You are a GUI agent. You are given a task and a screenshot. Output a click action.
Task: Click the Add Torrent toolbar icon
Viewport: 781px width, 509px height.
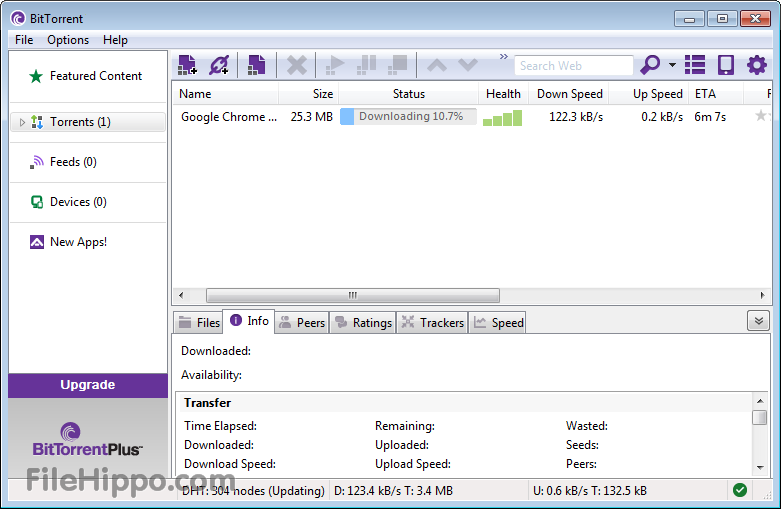point(187,65)
